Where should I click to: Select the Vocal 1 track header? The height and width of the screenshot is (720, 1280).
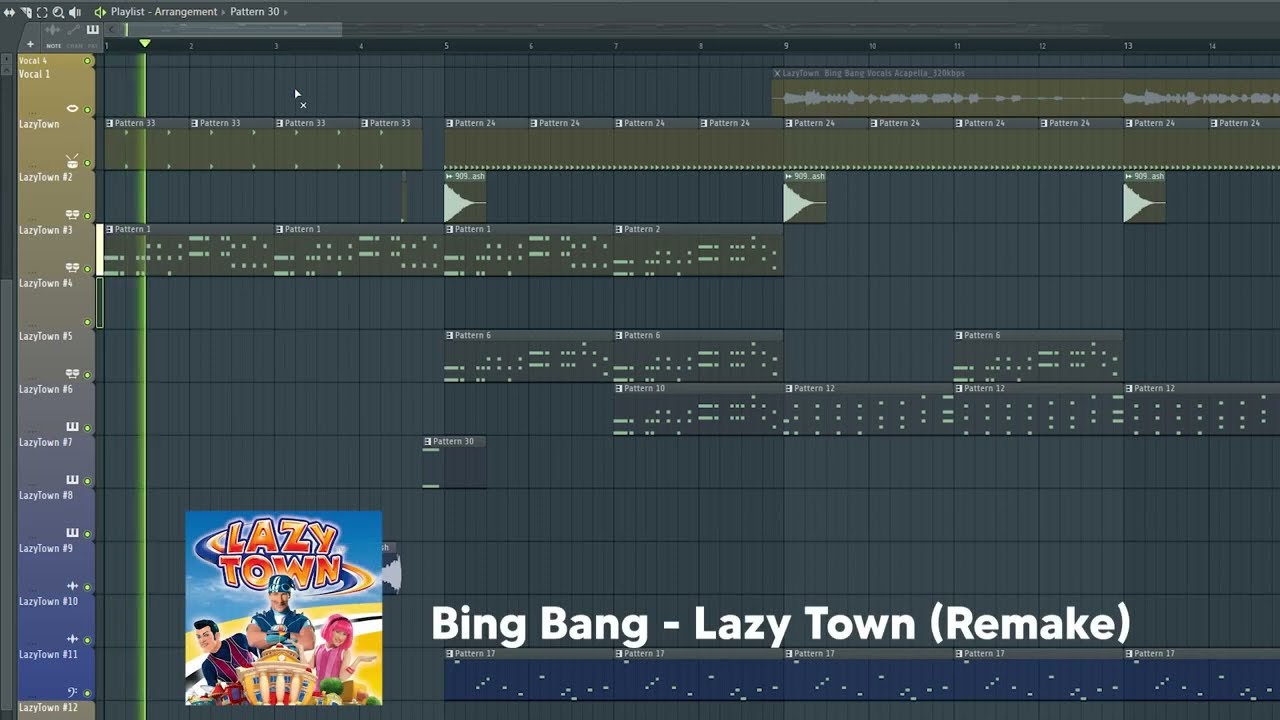point(57,91)
